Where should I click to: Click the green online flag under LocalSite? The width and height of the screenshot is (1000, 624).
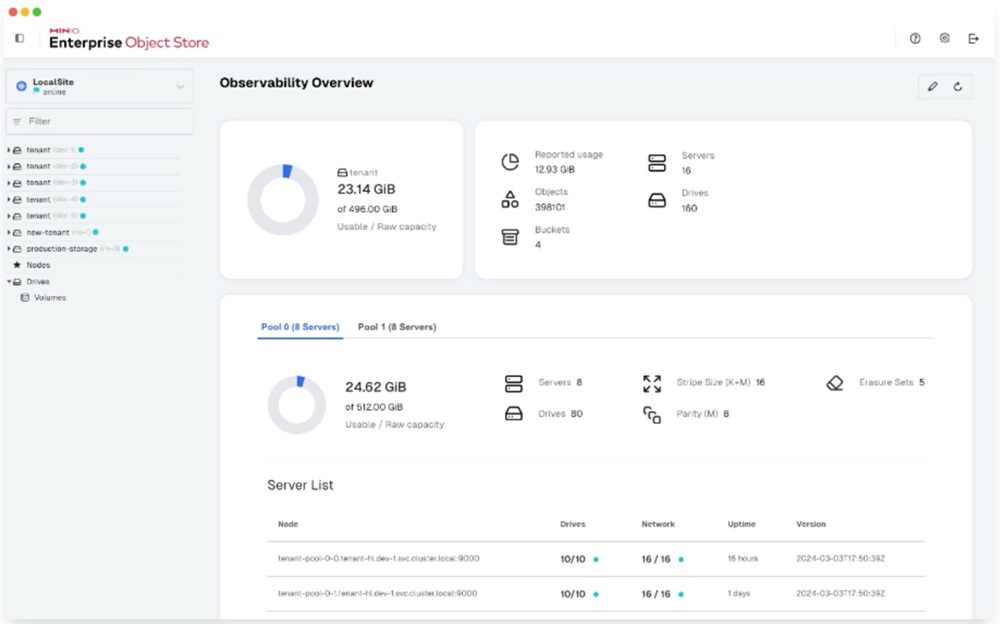click(x=36, y=91)
